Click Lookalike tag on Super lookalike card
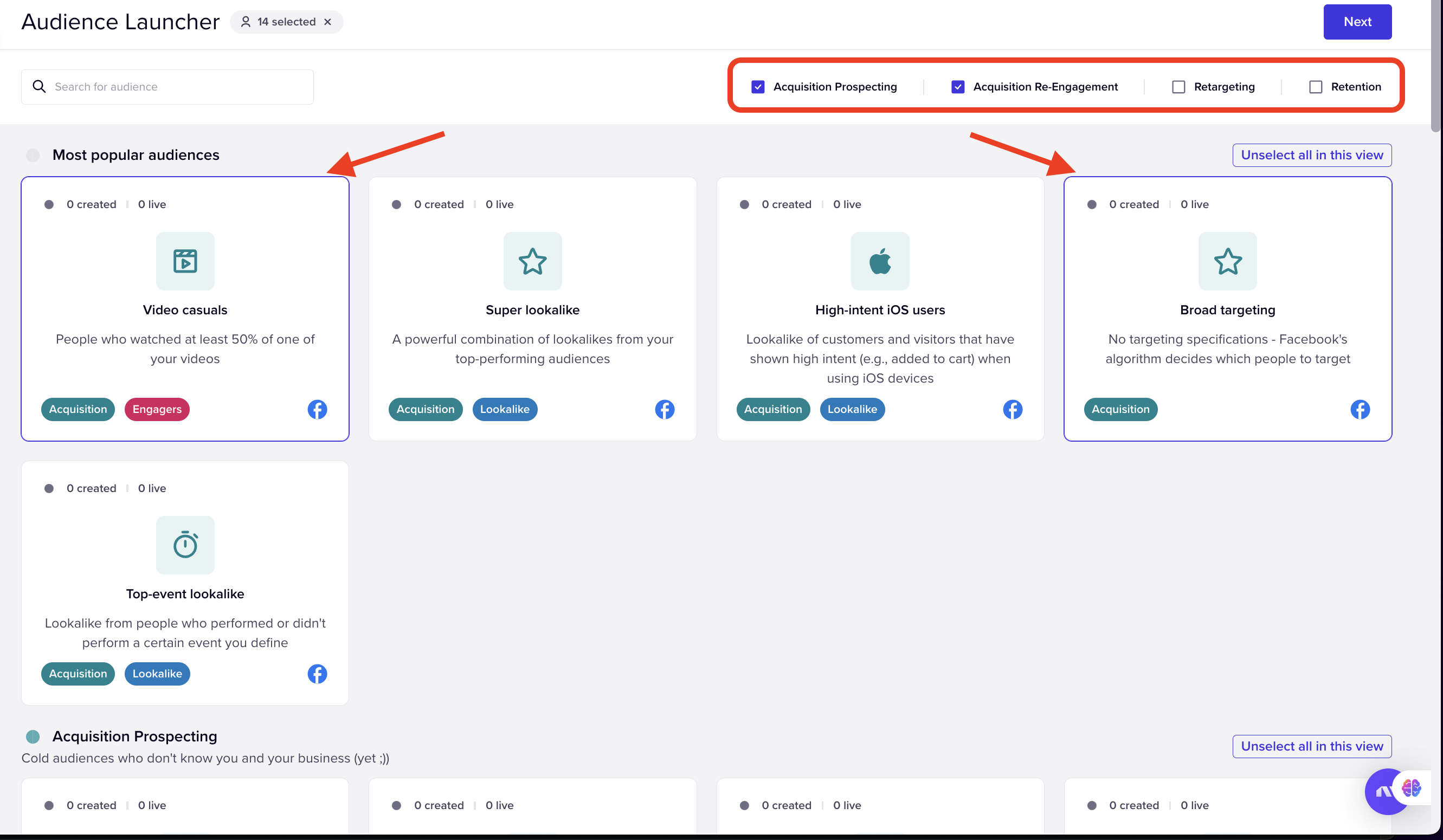This screenshot has width=1443, height=840. point(505,409)
